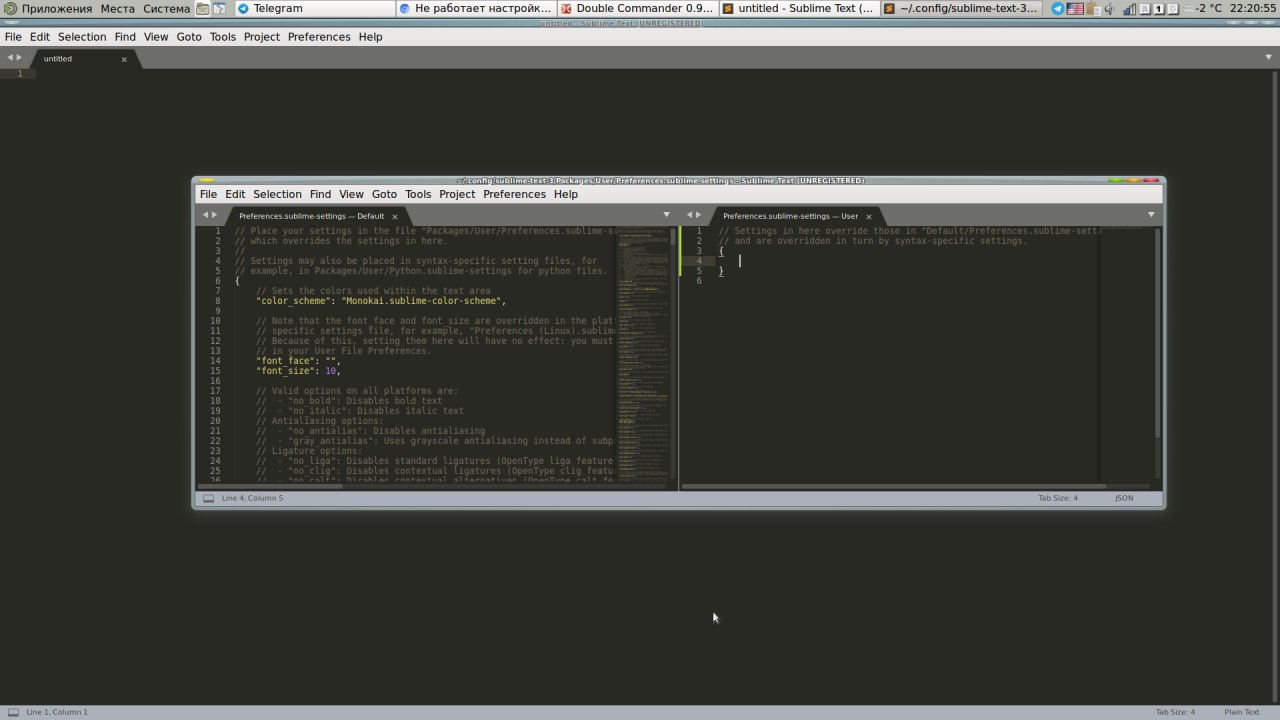
Task: Open Tab Size: 4 selector in untitled window
Action: (1175, 712)
